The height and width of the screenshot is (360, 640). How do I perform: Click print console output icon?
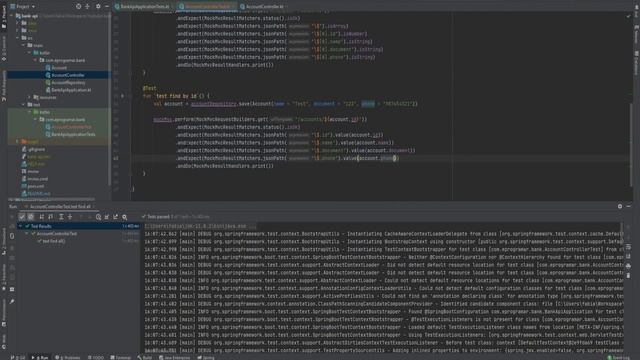point(628,266)
